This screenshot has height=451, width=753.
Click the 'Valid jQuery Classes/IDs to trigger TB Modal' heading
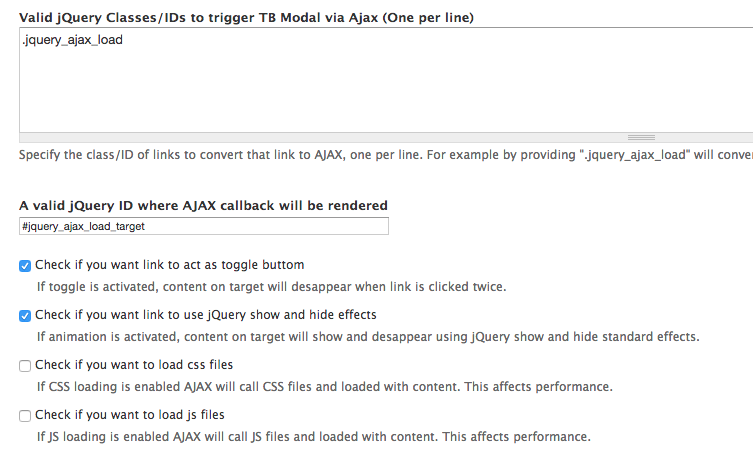pyautogui.click(x=246, y=18)
